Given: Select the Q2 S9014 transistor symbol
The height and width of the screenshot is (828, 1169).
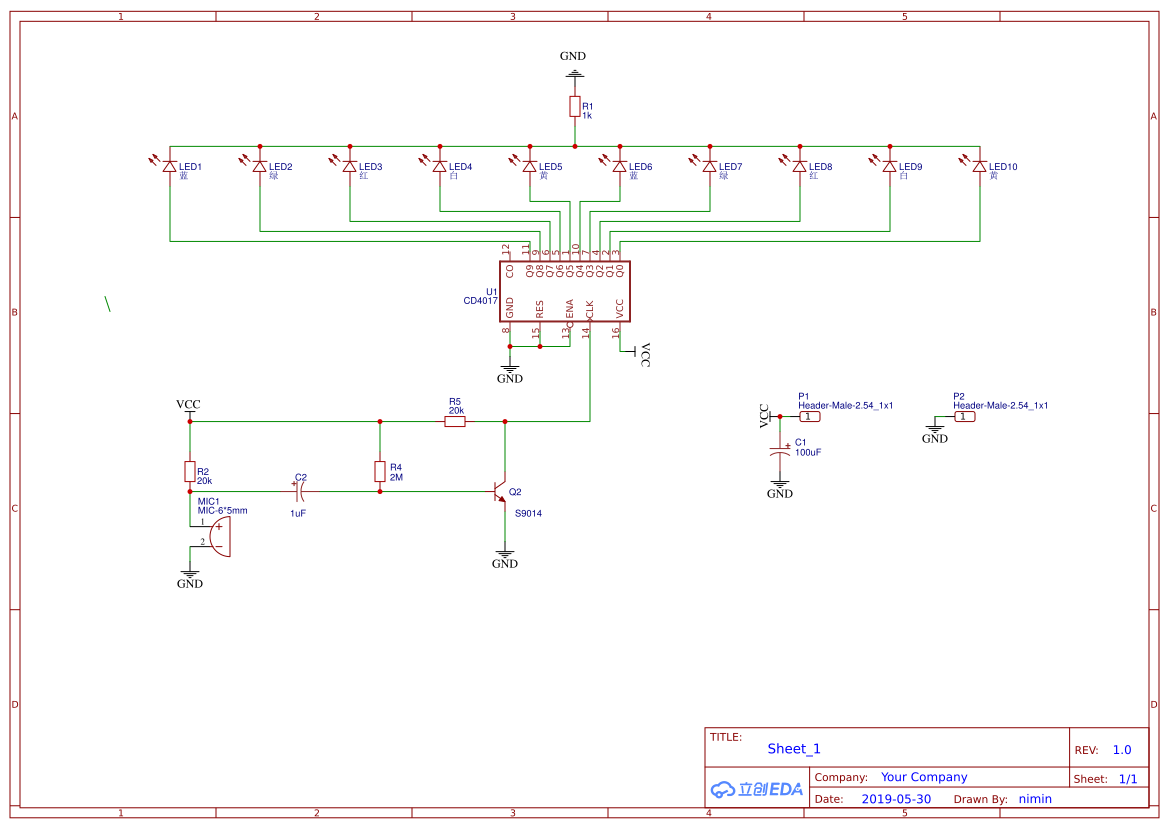Looking at the screenshot, I should (x=501, y=492).
